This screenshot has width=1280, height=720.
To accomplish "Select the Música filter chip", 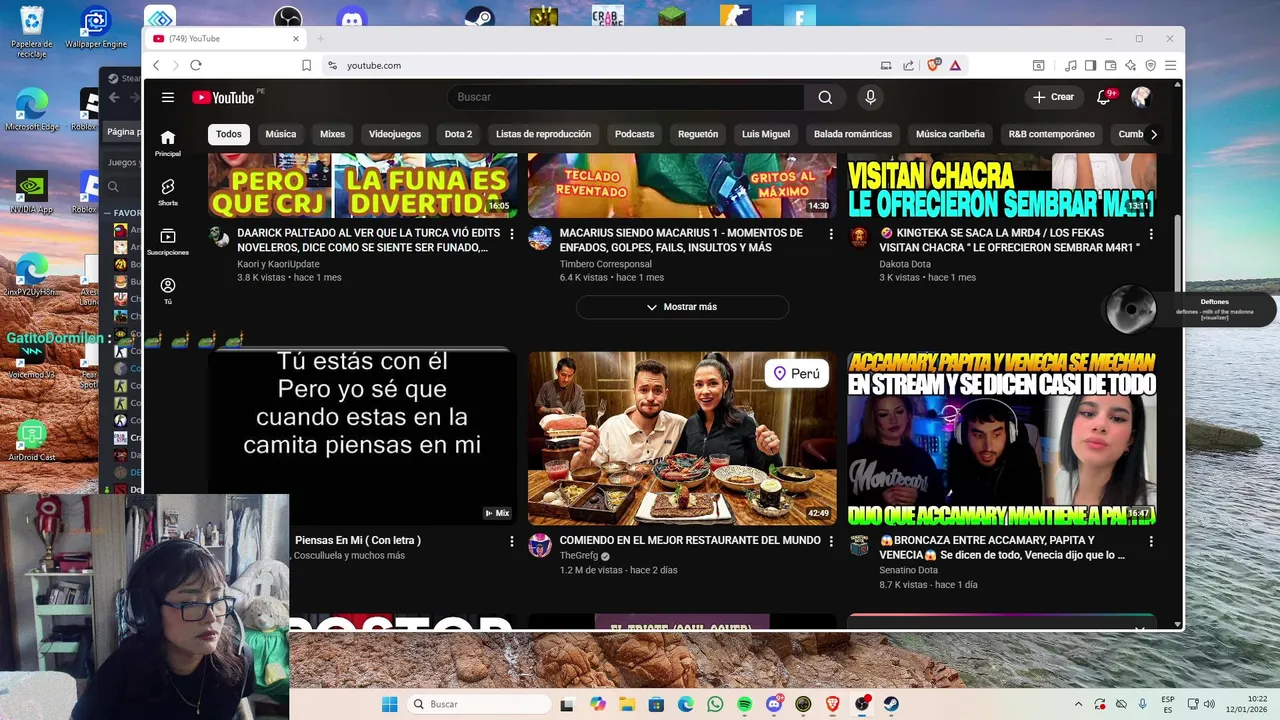I will coord(281,134).
